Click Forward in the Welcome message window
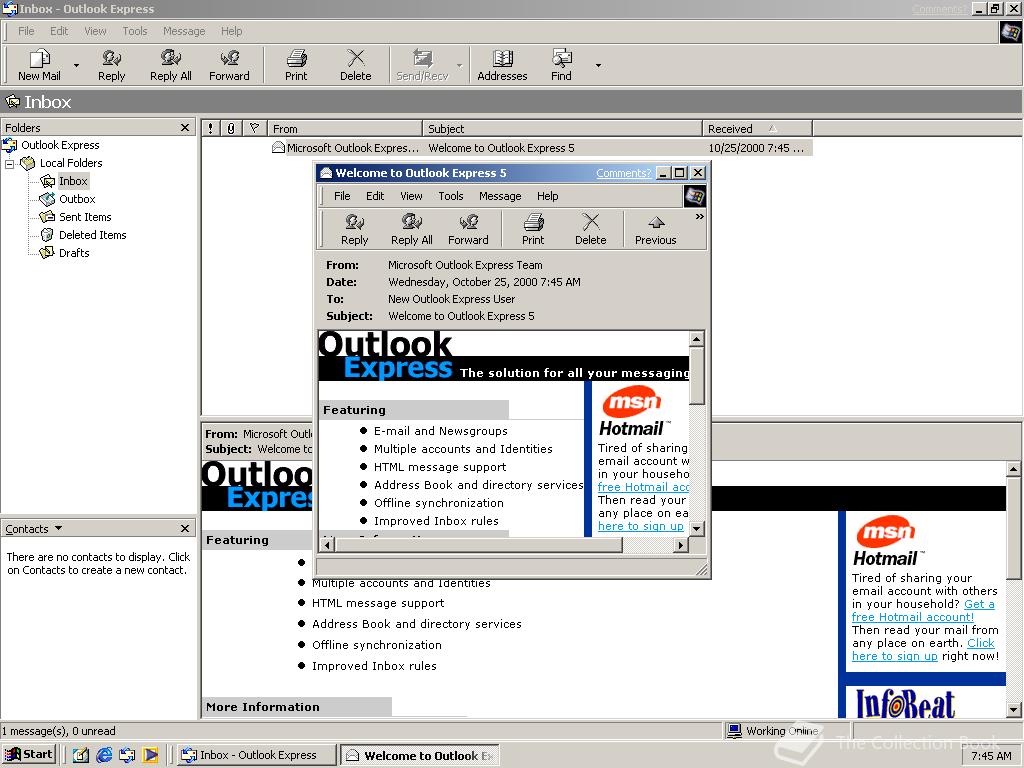This screenshot has width=1024, height=768. pyautogui.click(x=468, y=229)
